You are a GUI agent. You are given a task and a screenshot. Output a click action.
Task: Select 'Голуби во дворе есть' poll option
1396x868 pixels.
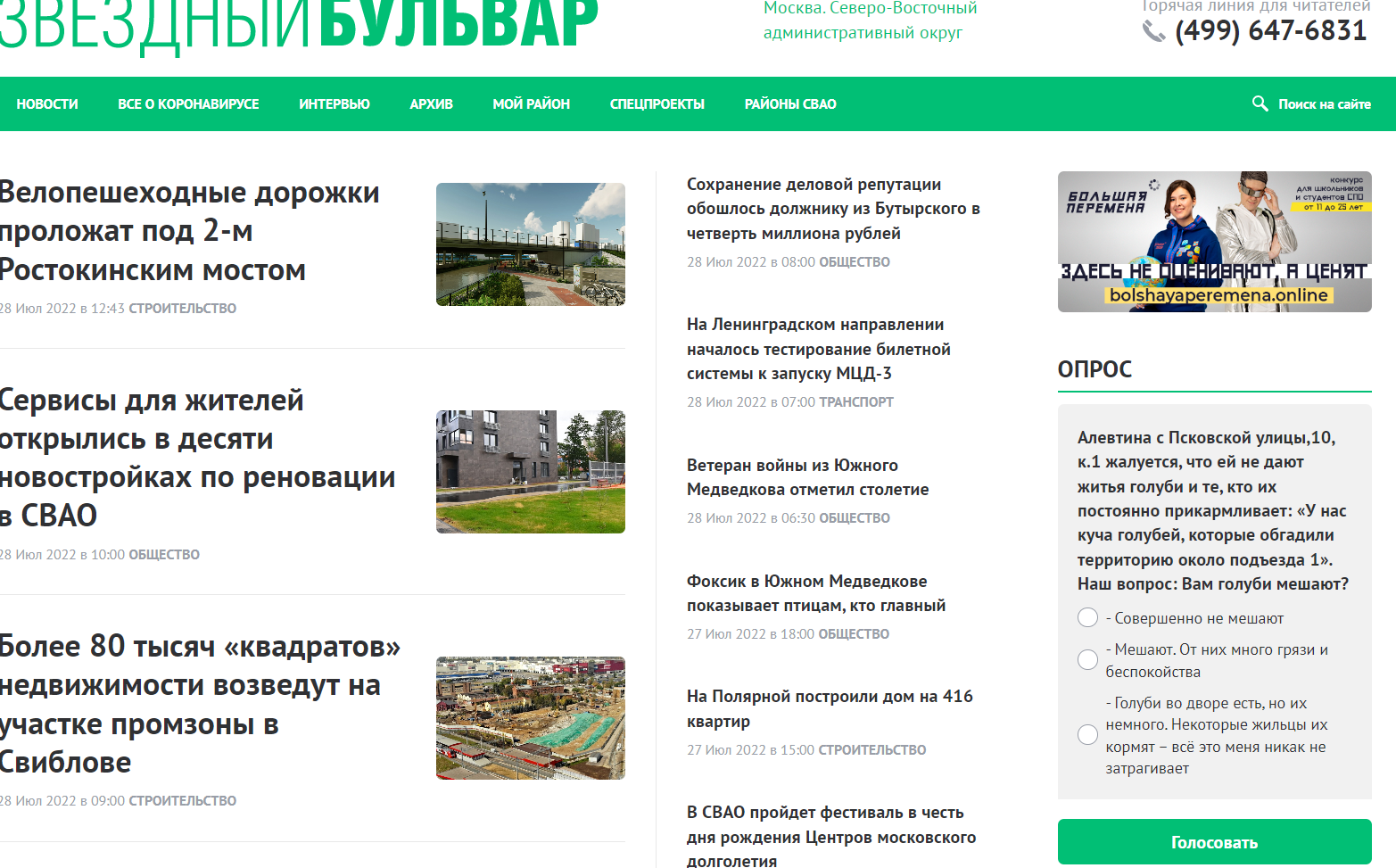pos(1087,735)
